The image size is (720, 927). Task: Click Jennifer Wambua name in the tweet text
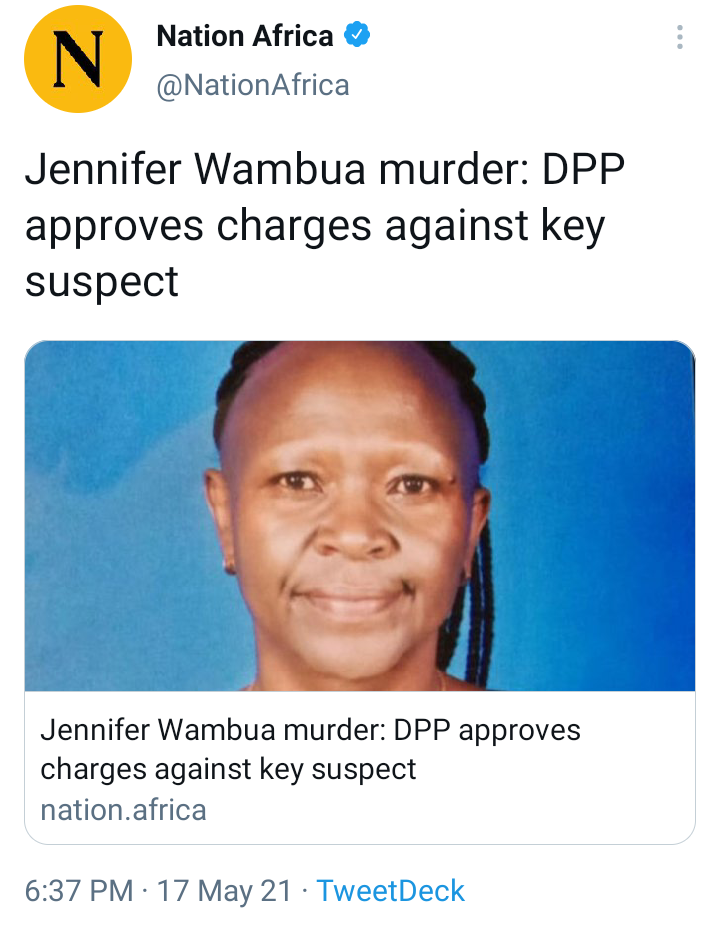point(196,169)
